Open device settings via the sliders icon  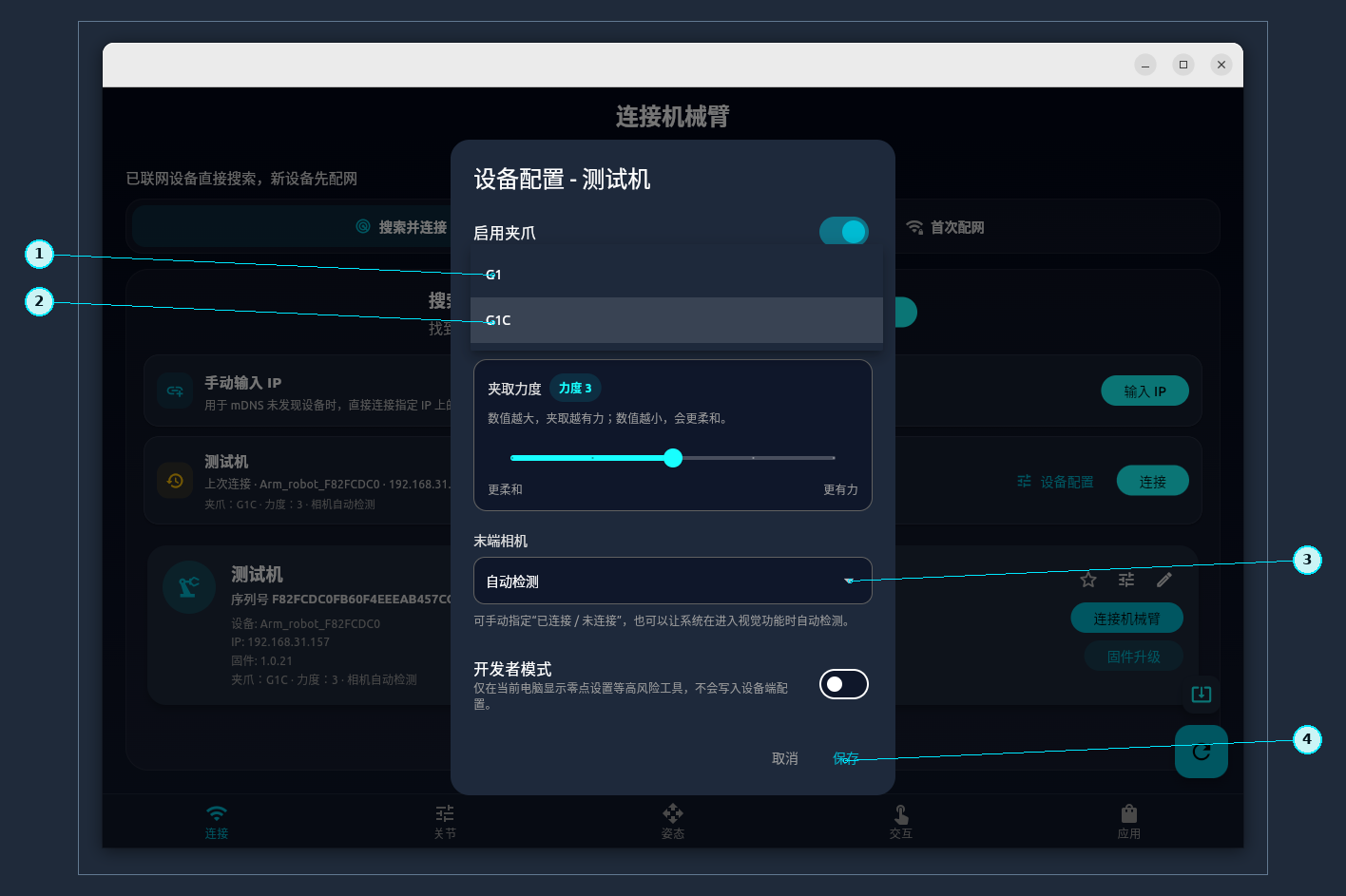point(1126,580)
